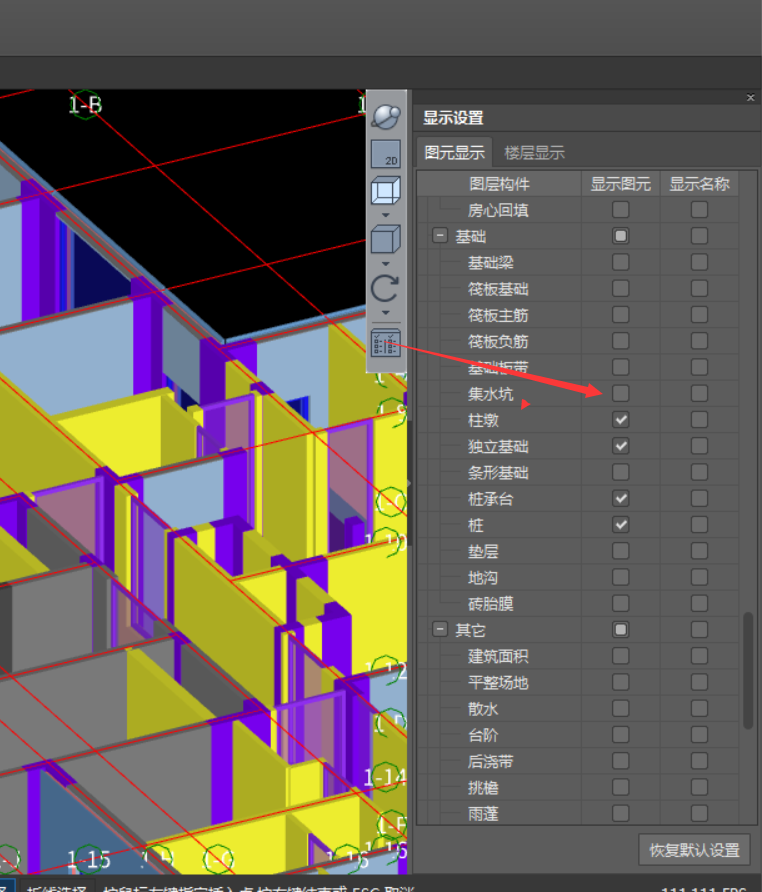Click the rotate view arrow icon

point(385,289)
